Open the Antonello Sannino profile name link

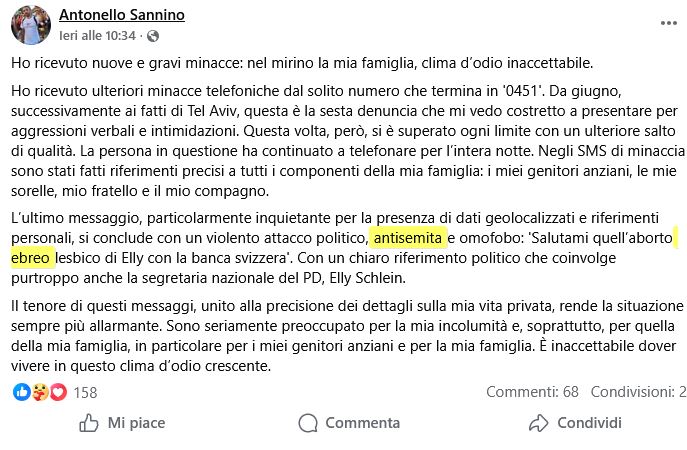coord(122,16)
